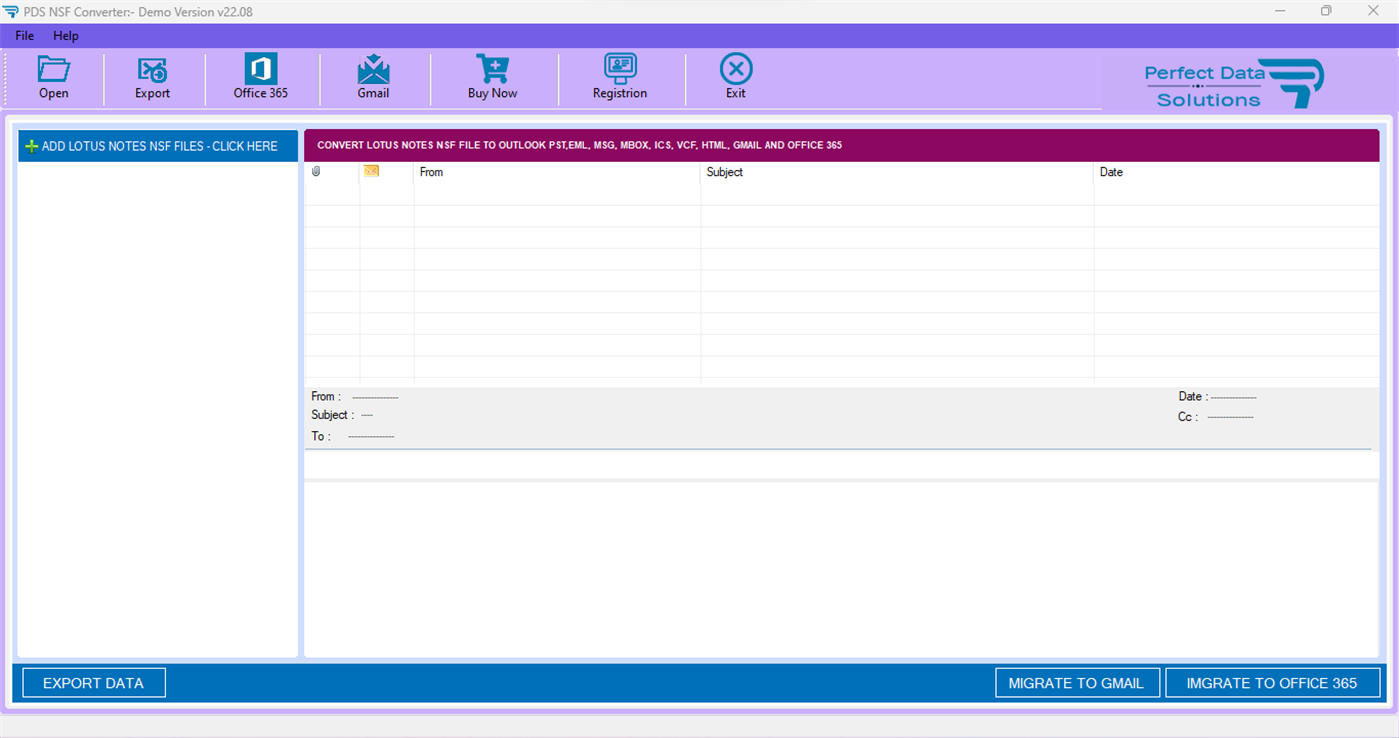Open the File menu
1399x738 pixels.
[23, 35]
